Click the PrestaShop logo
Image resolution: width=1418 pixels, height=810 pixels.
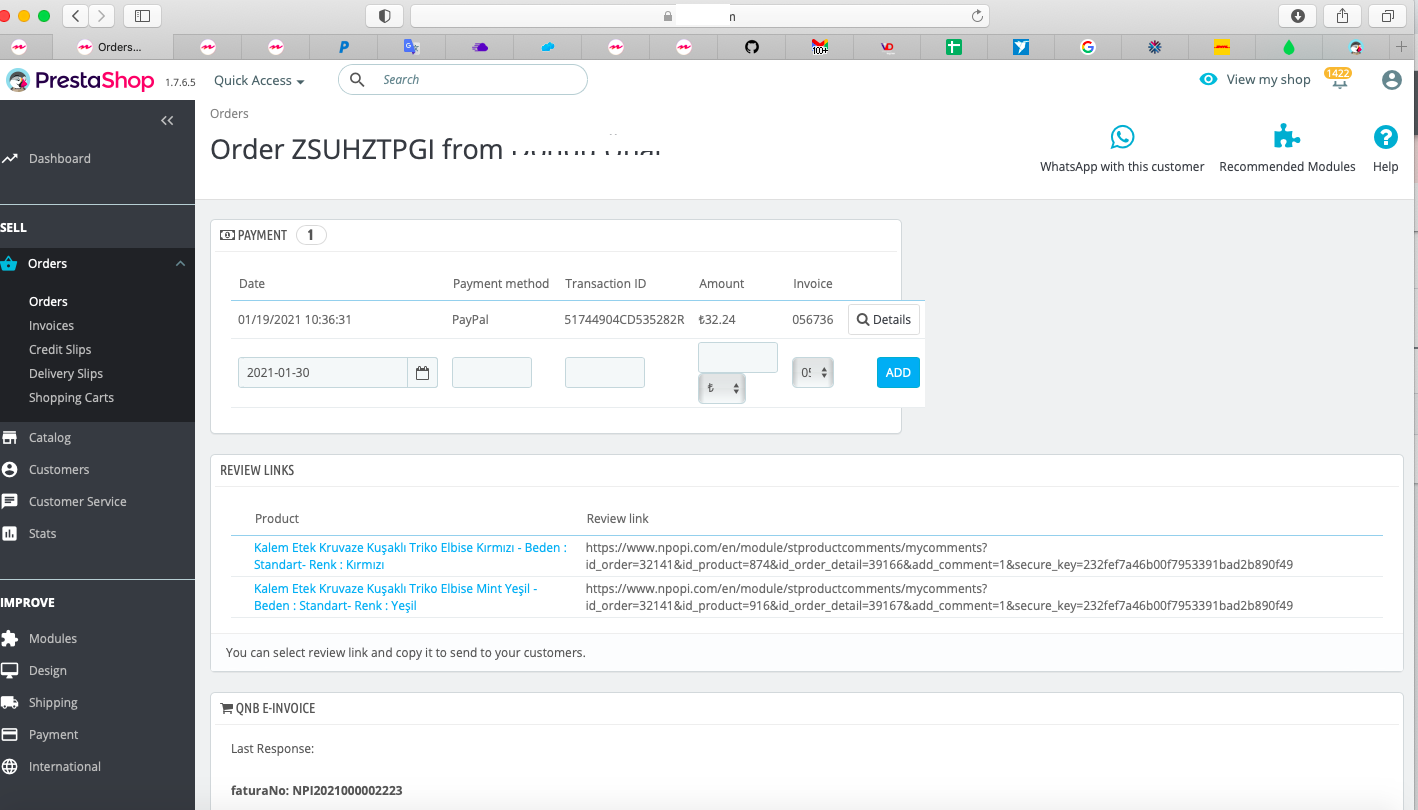point(80,81)
